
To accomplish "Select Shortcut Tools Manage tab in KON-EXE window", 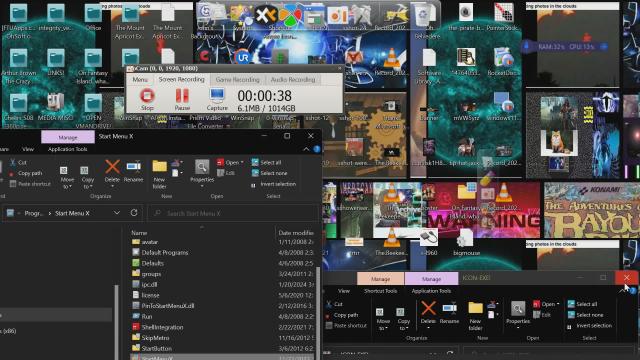I will (380, 279).
